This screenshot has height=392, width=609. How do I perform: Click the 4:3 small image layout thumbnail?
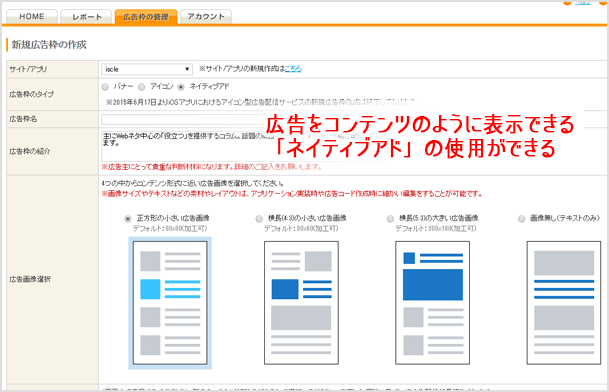(301, 303)
